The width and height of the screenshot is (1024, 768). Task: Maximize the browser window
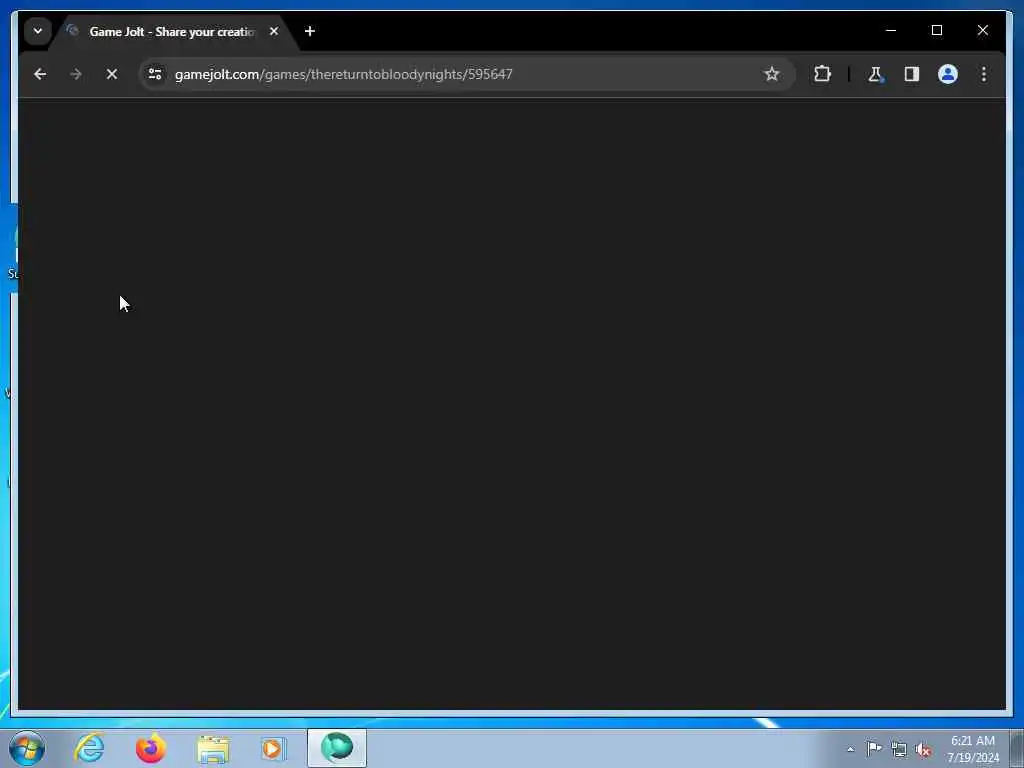pos(936,30)
